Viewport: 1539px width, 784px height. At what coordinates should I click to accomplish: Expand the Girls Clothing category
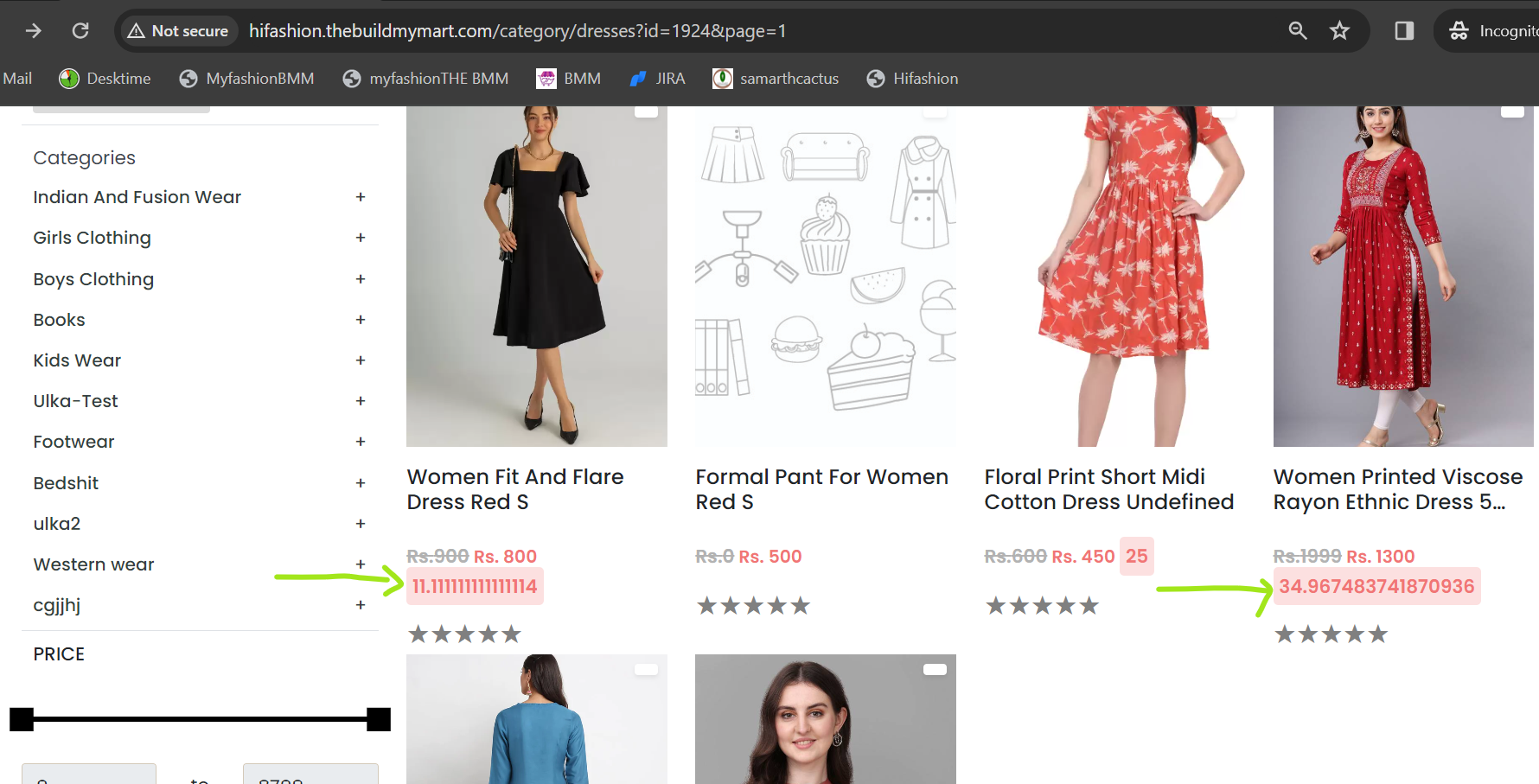pos(361,238)
